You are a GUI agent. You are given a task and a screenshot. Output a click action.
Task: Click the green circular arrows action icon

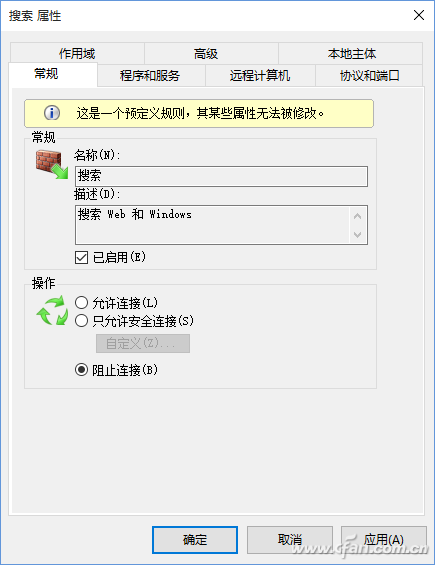click(x=52, y=311)
